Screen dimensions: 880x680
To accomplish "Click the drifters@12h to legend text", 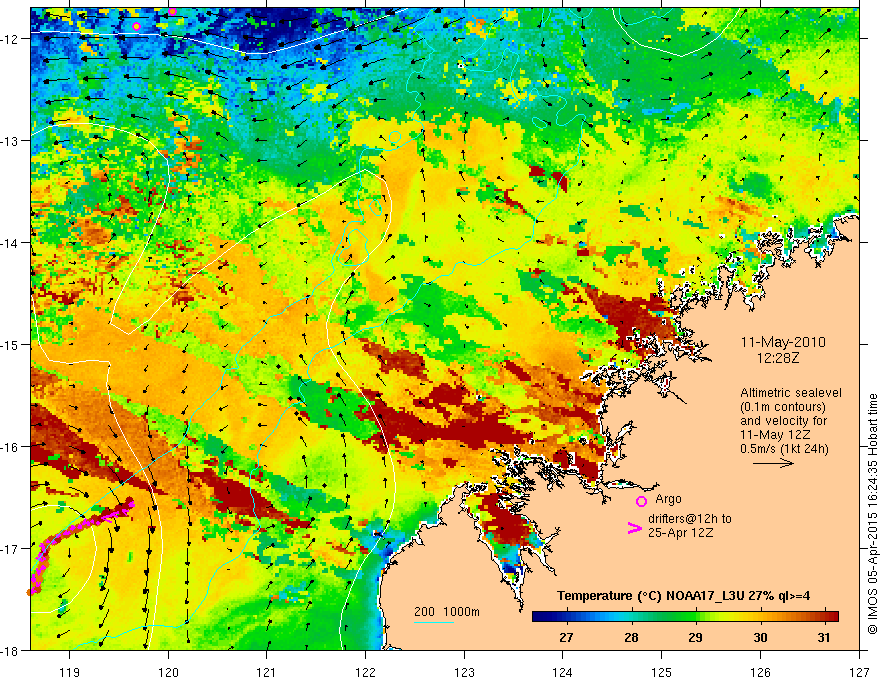I will tap(690, 519).
